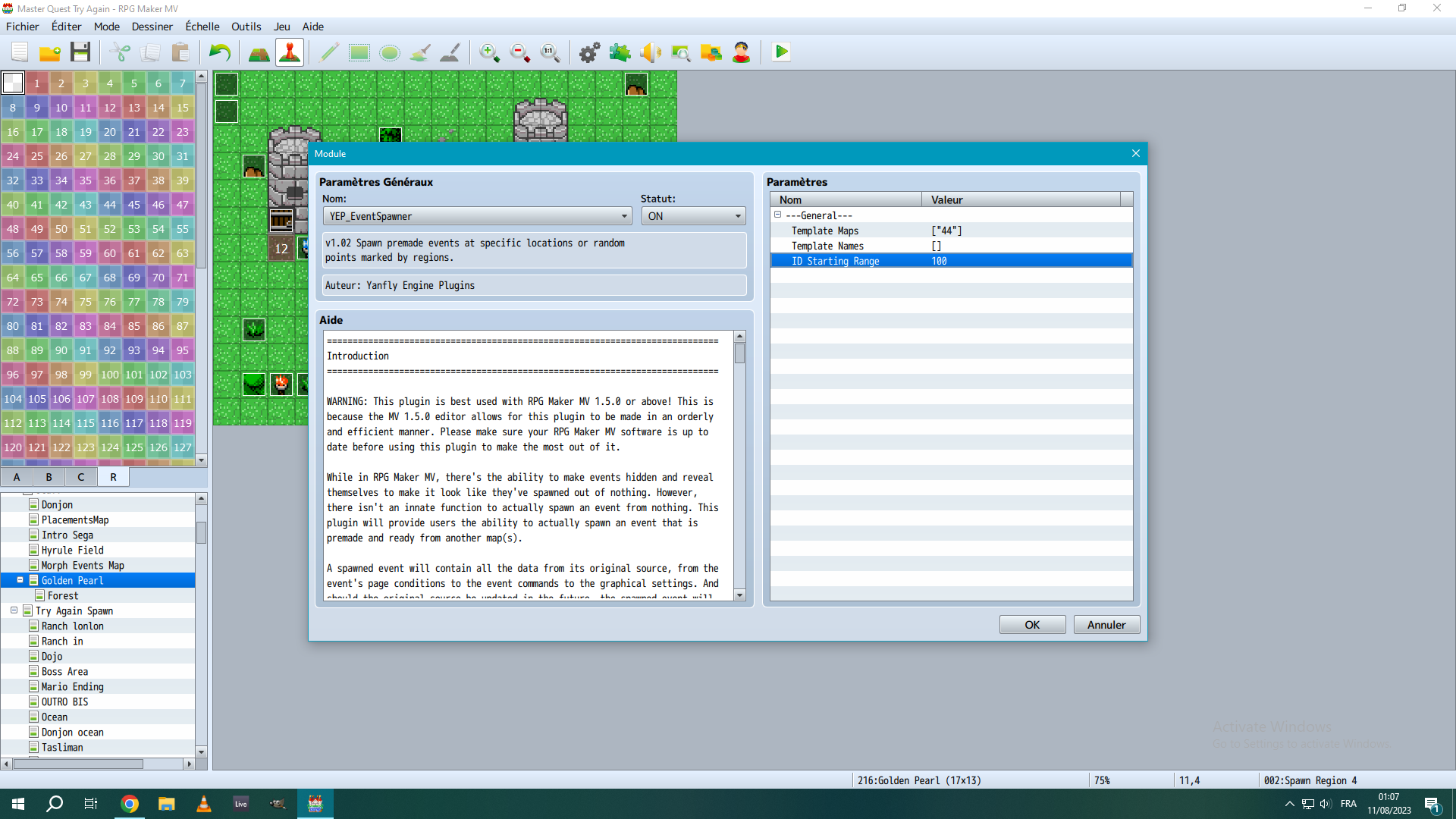Image resolution: width=1456 pixels, height=819 pixels.
Task: Select the Template Maps parameter row
Action: [952, 231]
